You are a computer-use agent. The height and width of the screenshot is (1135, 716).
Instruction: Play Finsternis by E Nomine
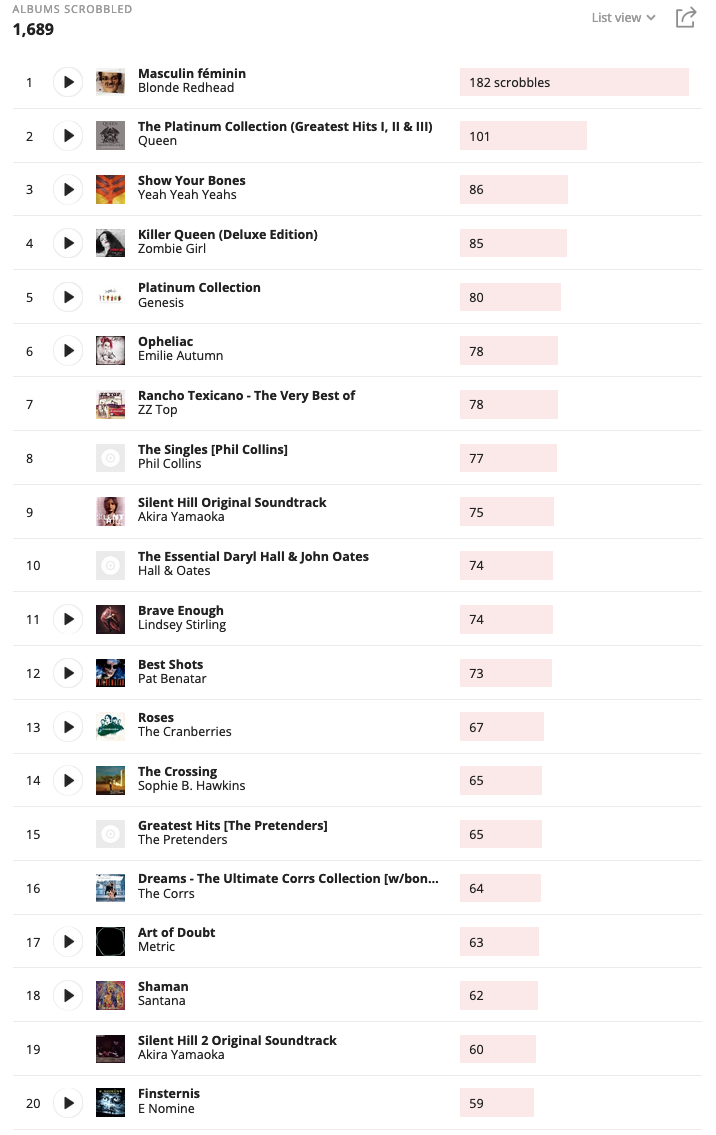pyautogui.click(x=68, y=1102)
